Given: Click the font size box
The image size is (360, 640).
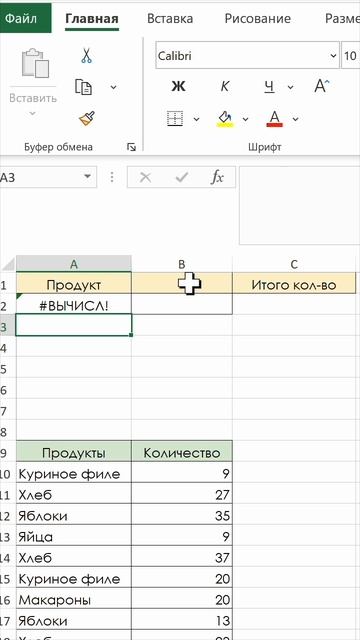Looking at the screenshot, I should coord(350,56).
